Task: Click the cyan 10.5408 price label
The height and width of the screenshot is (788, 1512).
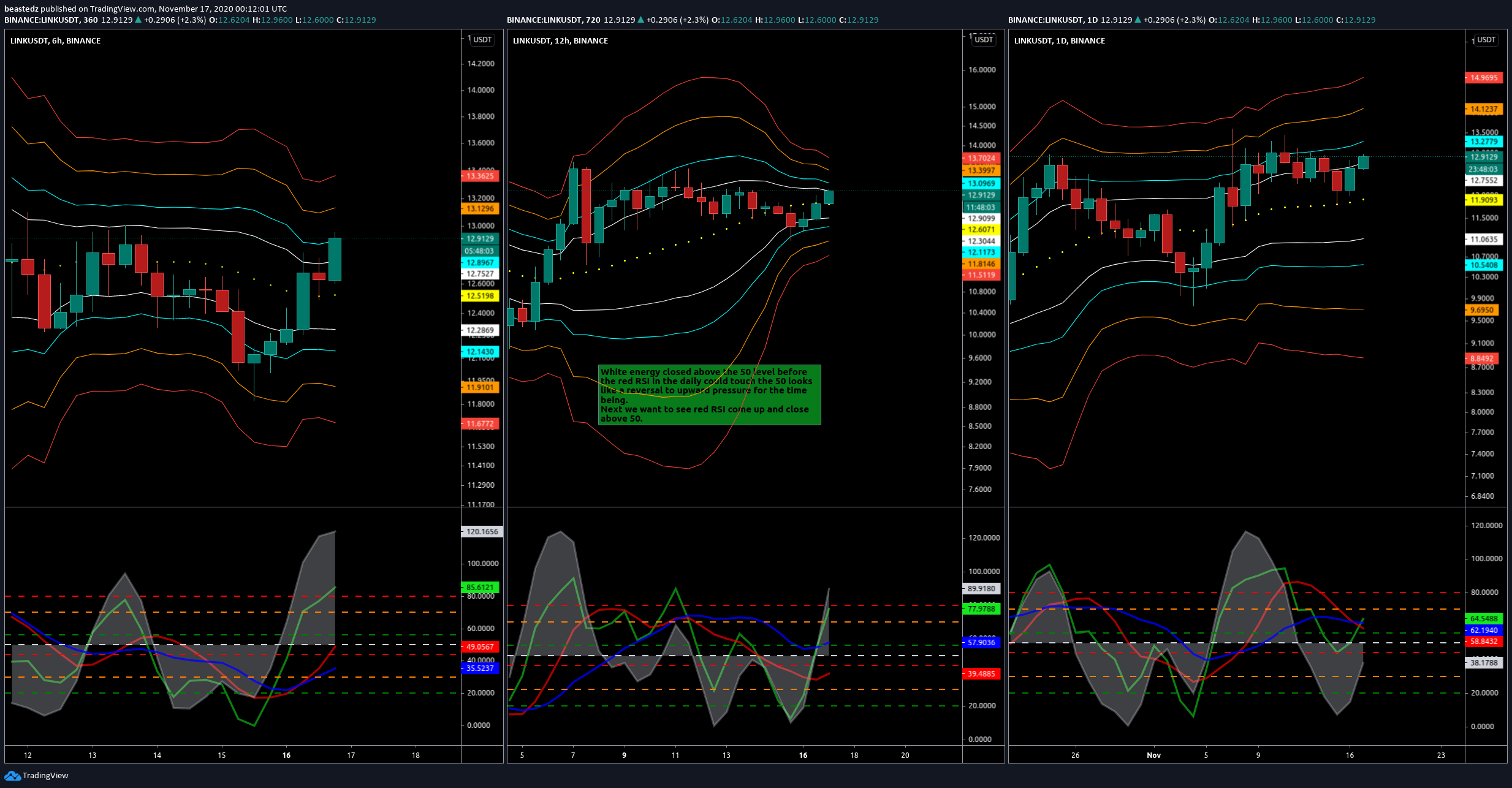Action: pos(1484,265)
